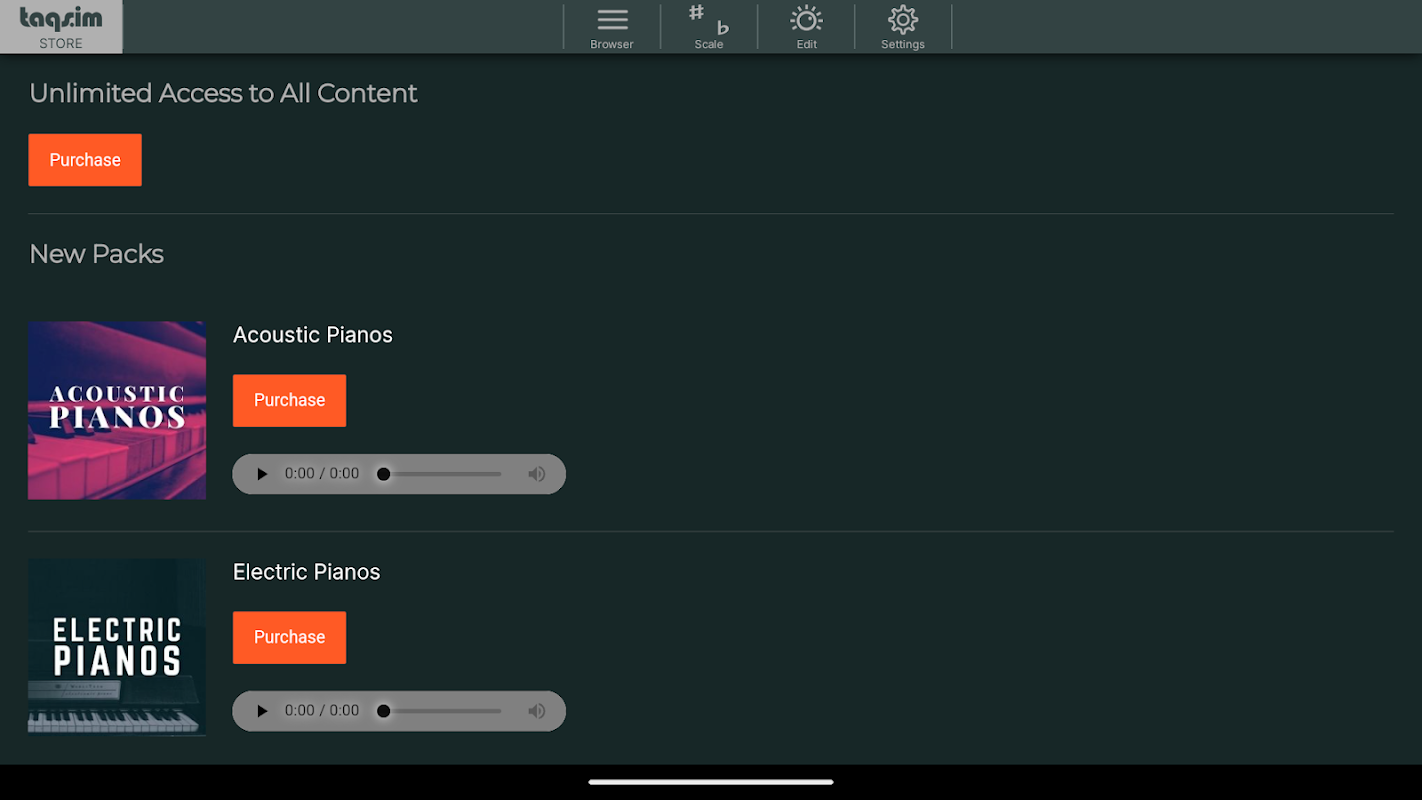The width and height of the screenshot is (1422, 800).
Task: Play the Acoustic Pianos audio preview
Action: (262, 474)
